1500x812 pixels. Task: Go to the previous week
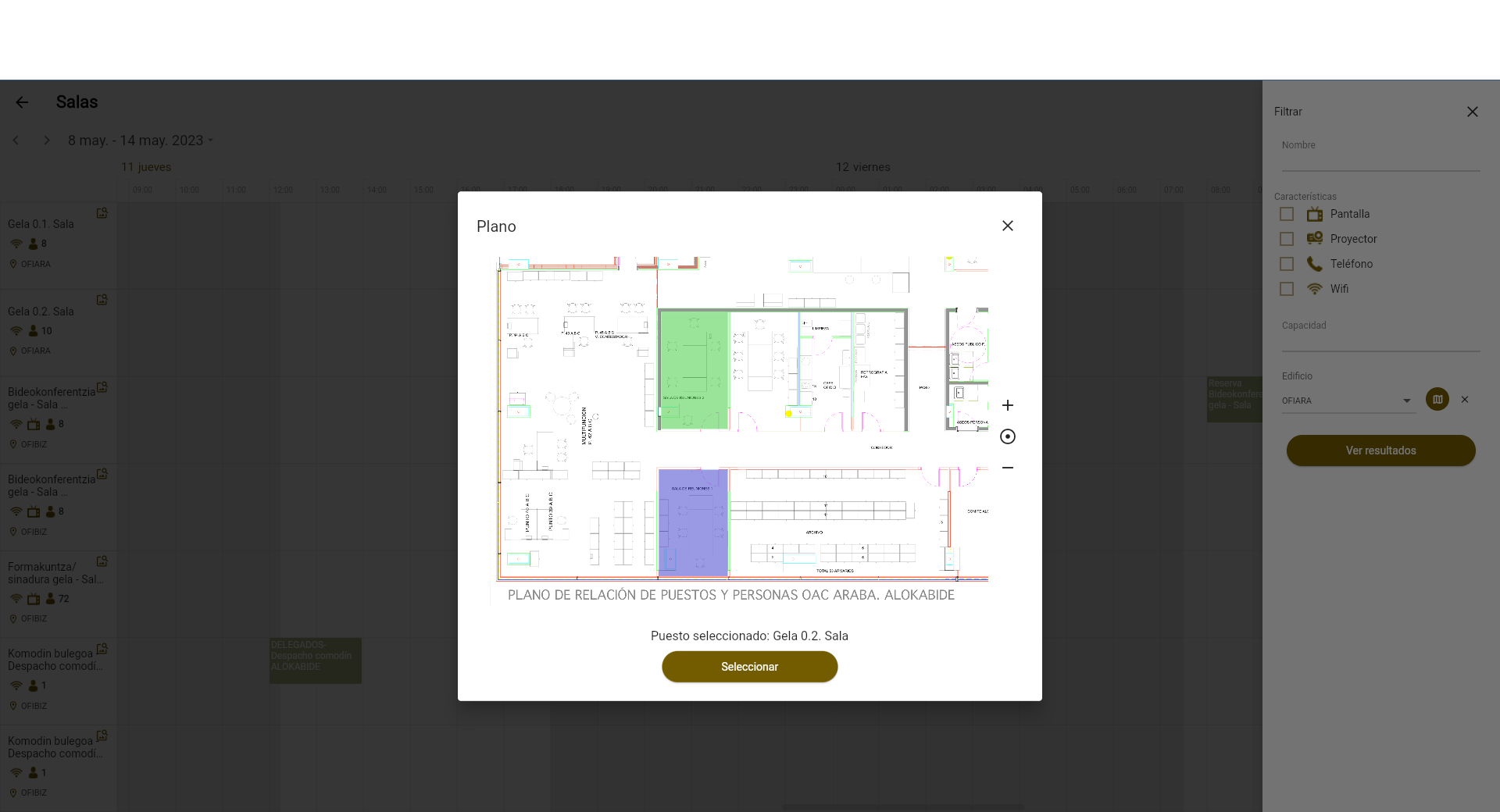[16, 141]
